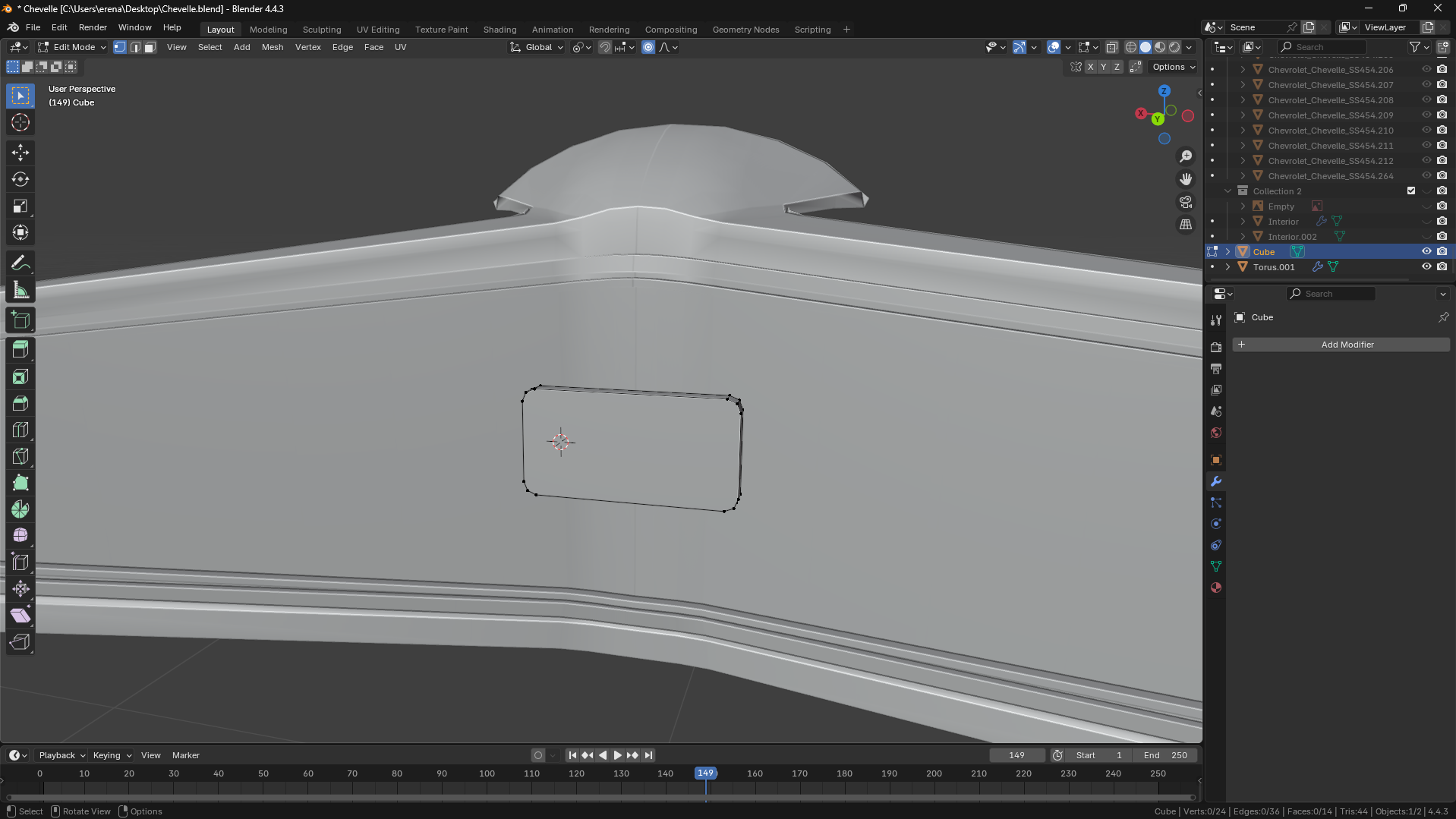Pick the Edge Slide tool
Image resolution: width=1456 pixels, height=819 pixels.
pyautogui.click(x=20, y=562)
